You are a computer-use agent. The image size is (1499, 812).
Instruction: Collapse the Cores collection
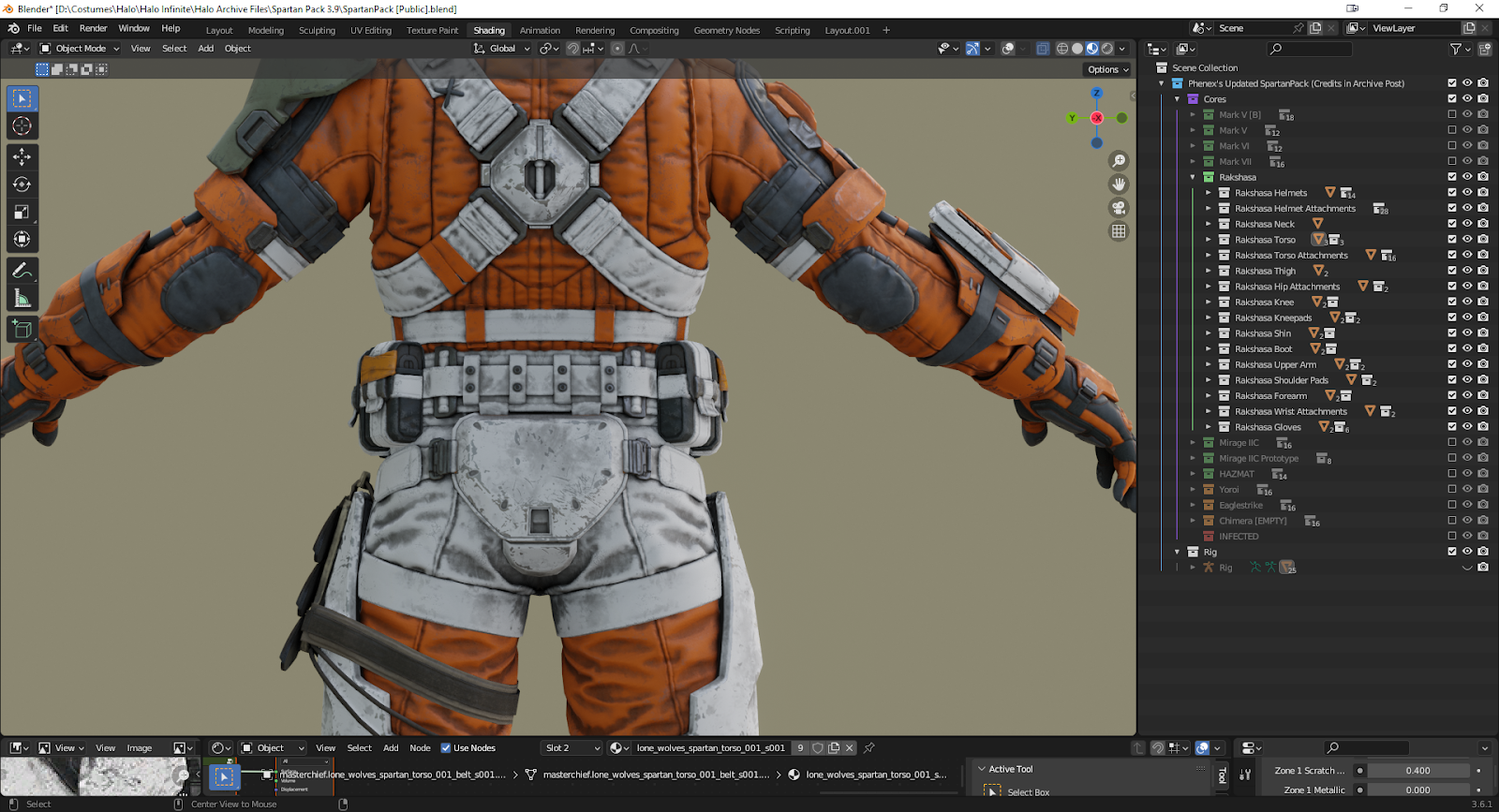pos(1177,99)
